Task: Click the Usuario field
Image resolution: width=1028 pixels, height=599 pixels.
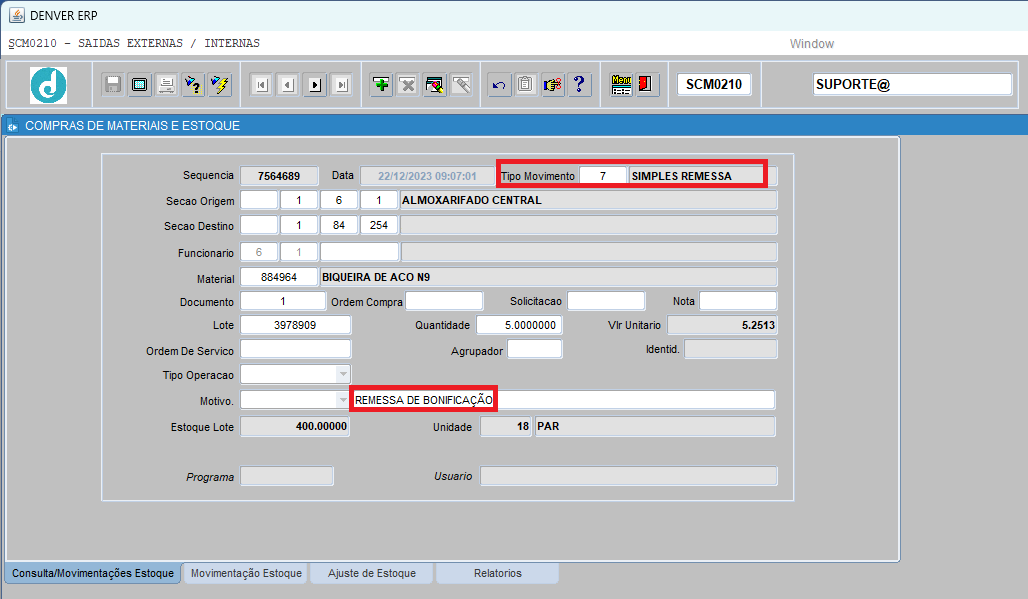Action: 629,476
